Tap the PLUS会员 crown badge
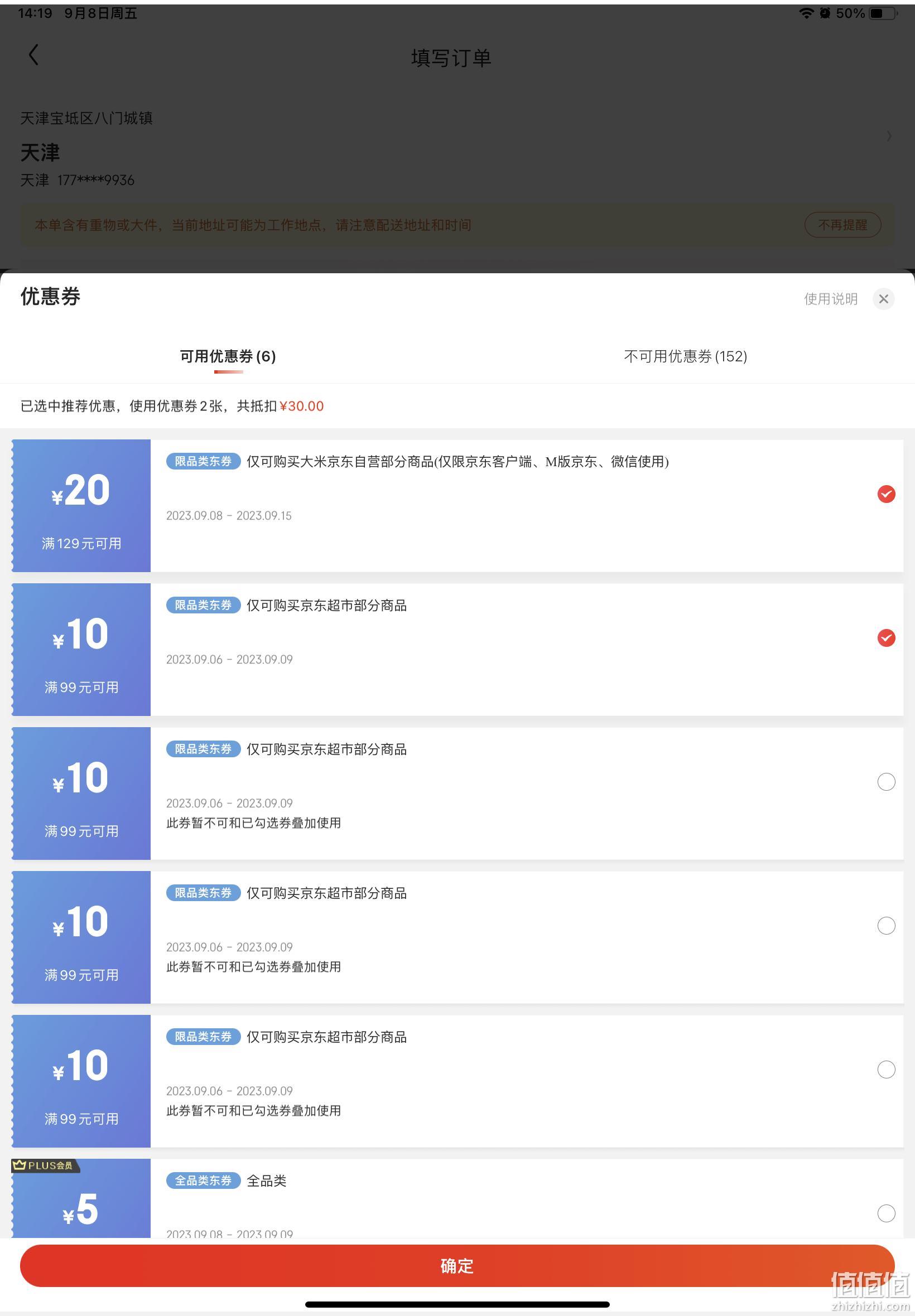Viewport: 915px width, 1316px height. click(45, 1165)
